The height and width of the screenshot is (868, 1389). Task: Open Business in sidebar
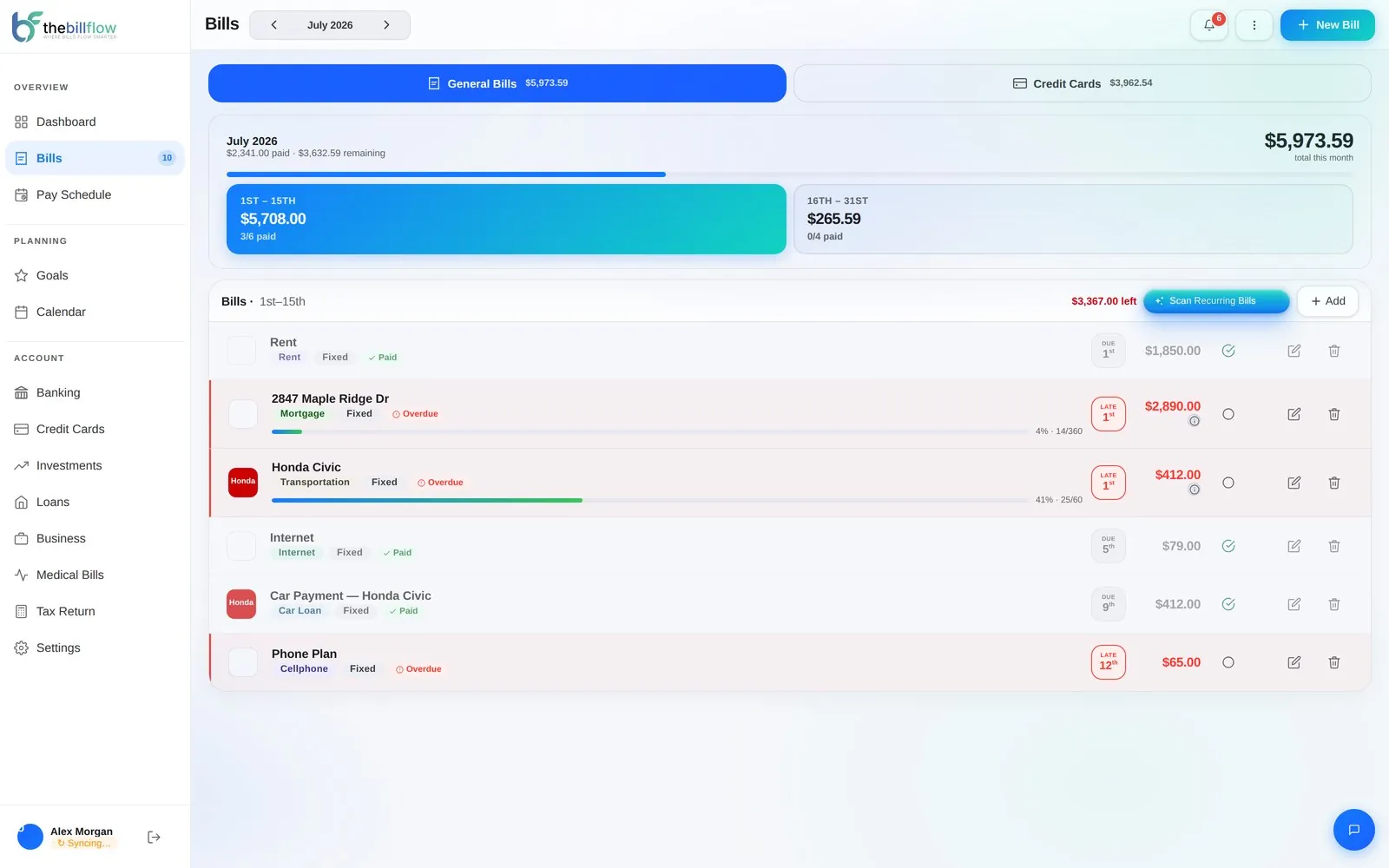pyautogui.click(x=95, y=538)
